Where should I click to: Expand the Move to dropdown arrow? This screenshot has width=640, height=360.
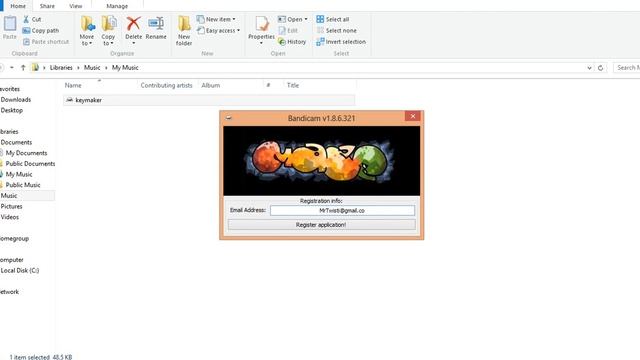[91, 43]
